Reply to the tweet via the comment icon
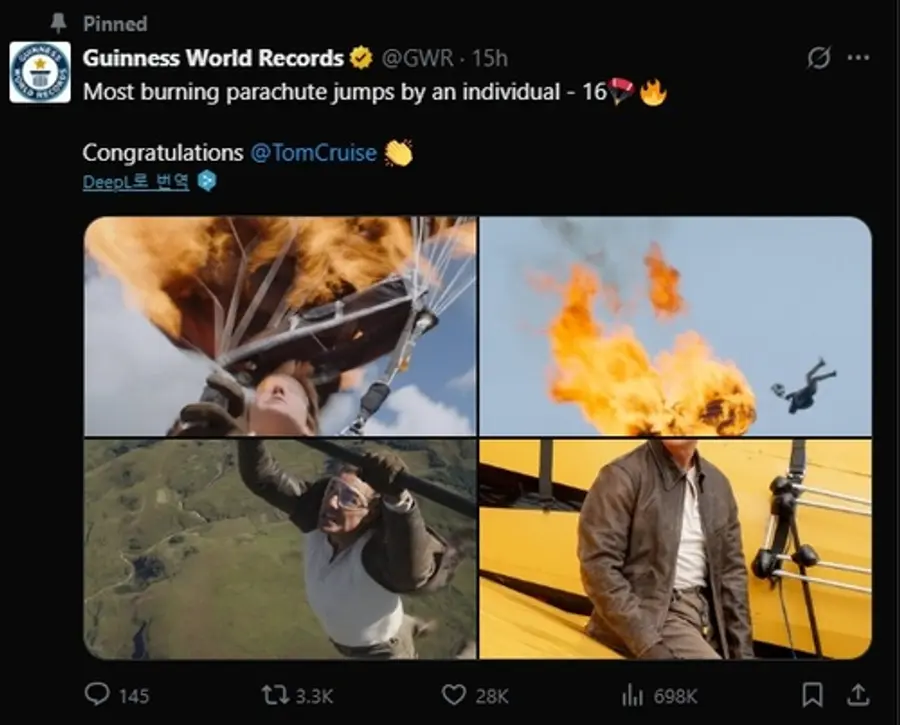The width and height of the screenshot is (900, 725). coord(97,695)
